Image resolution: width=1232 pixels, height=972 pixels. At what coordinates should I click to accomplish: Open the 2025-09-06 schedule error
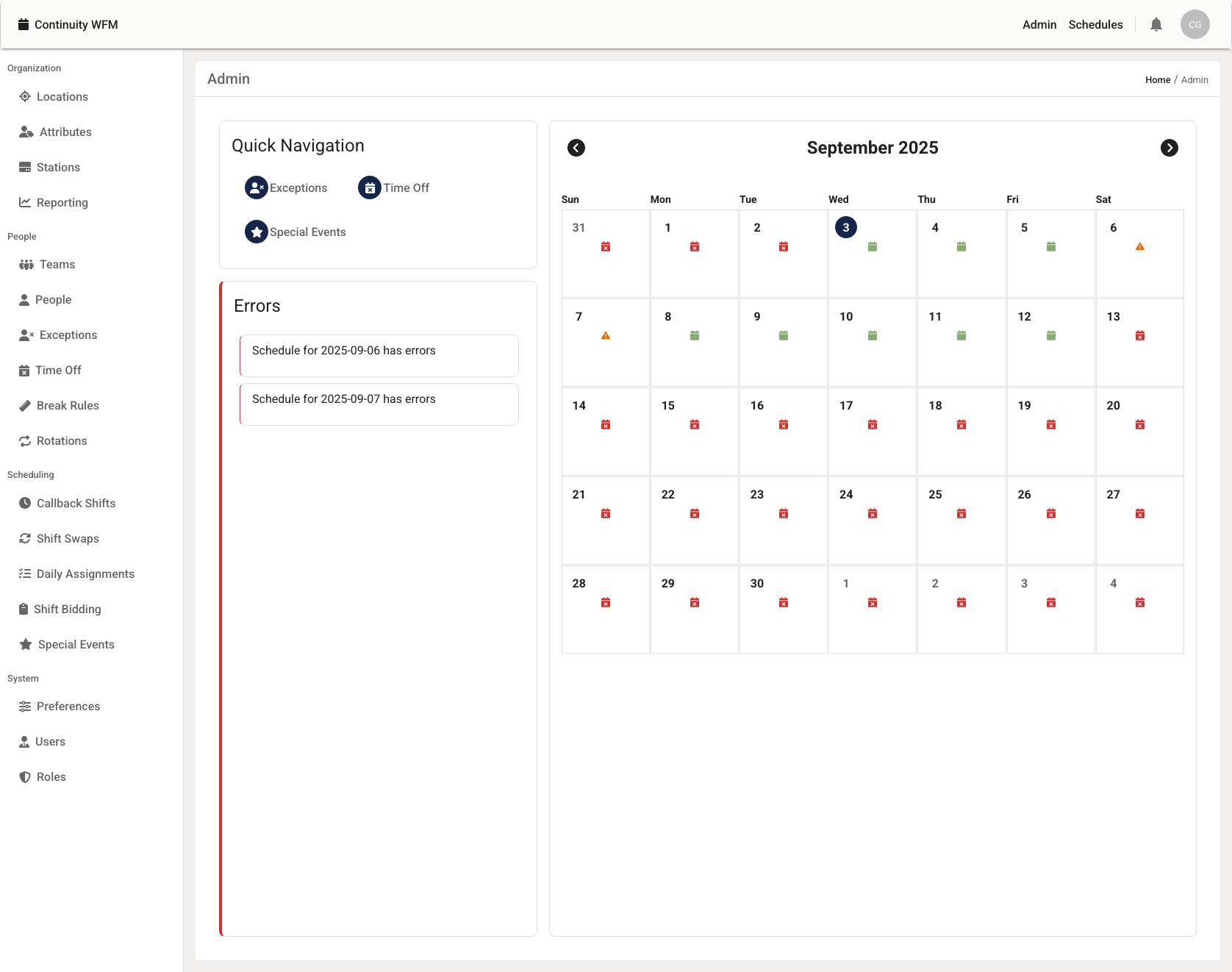379,356
